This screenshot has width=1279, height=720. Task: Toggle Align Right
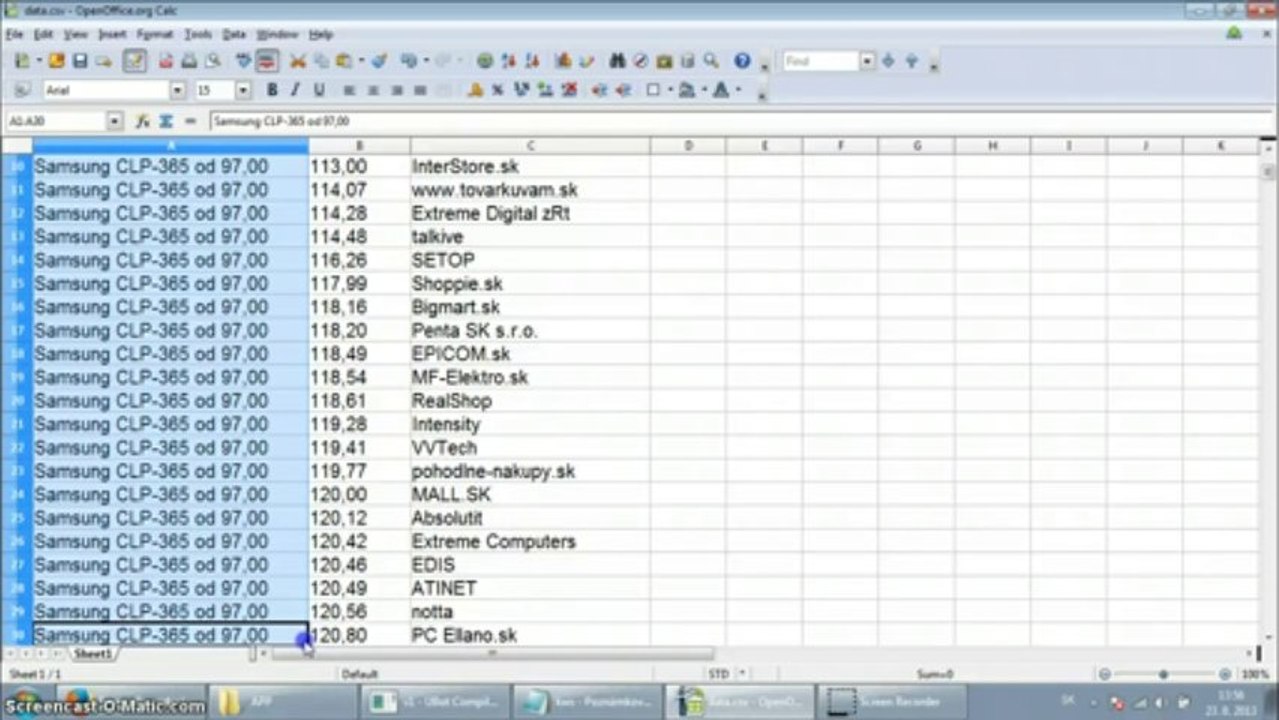[397, 90]
